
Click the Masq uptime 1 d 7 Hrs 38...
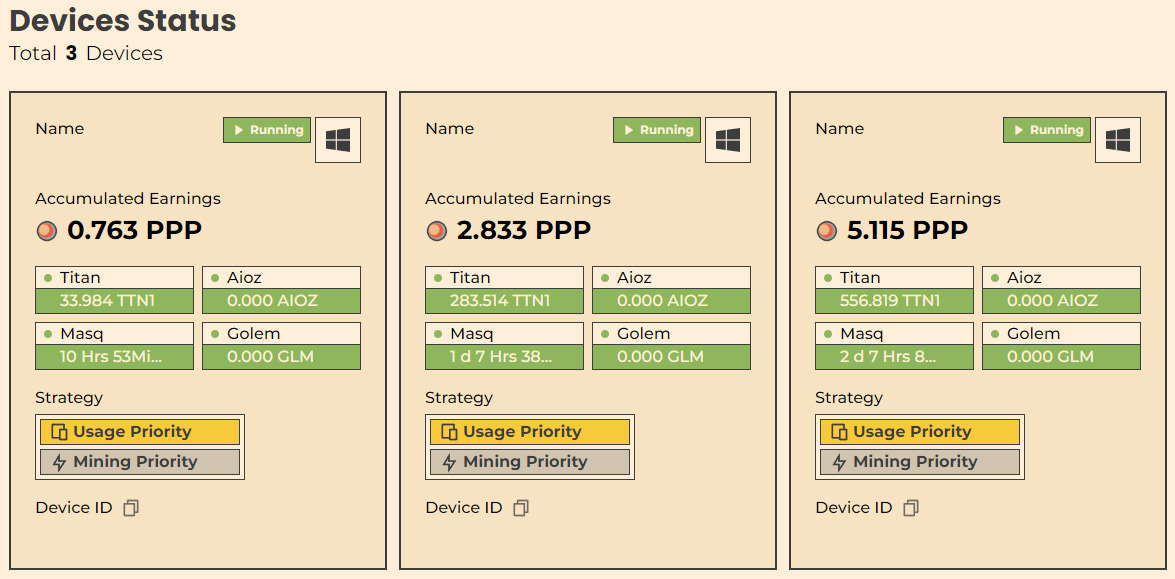(x=504, y=357)
